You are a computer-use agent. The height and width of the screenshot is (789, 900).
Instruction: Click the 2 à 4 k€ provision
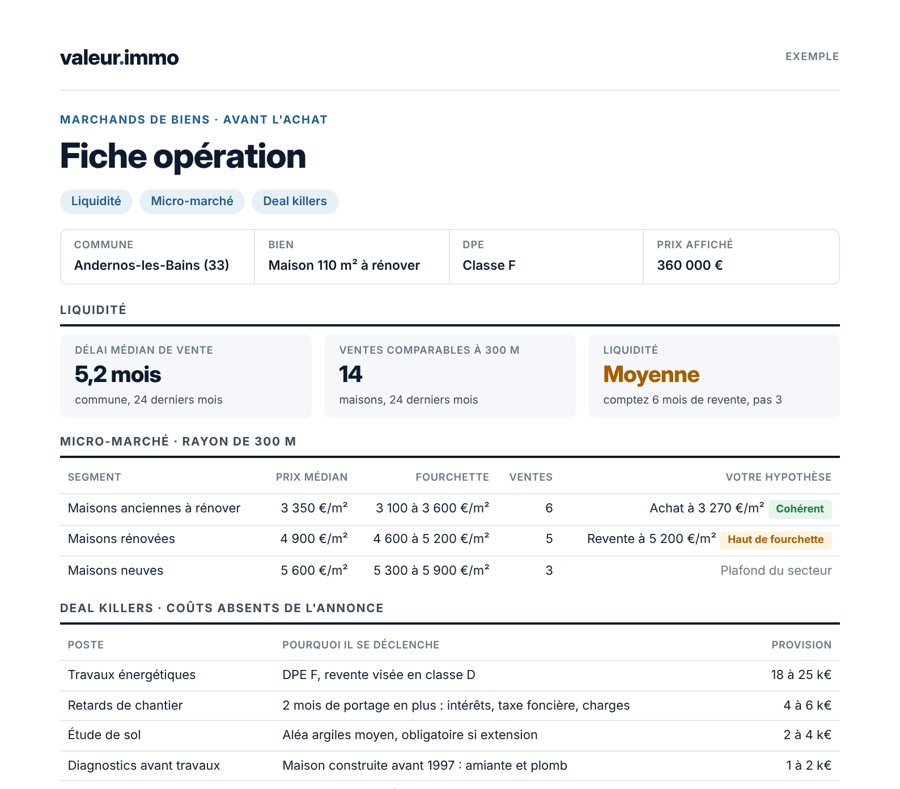click(x=808, y=735)
